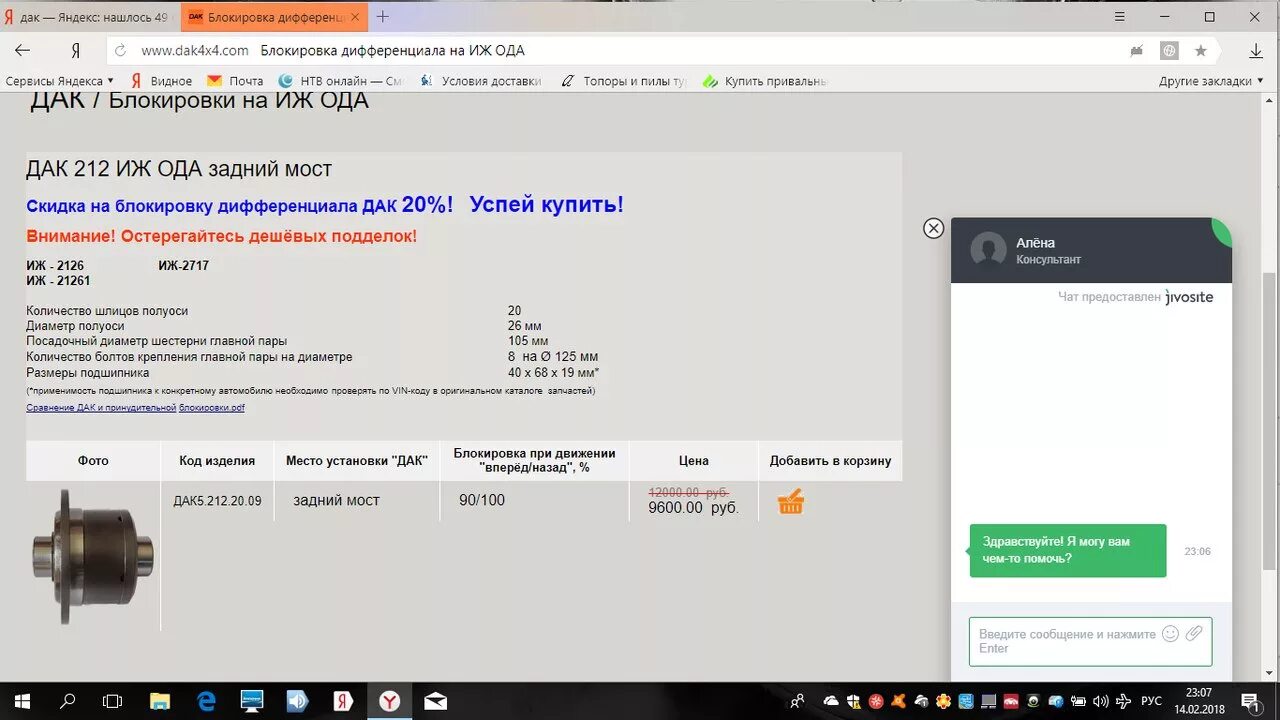1280x720 pixels.
Task: Open the Топоры и пилы bookmark
Action: pos(625,81)
